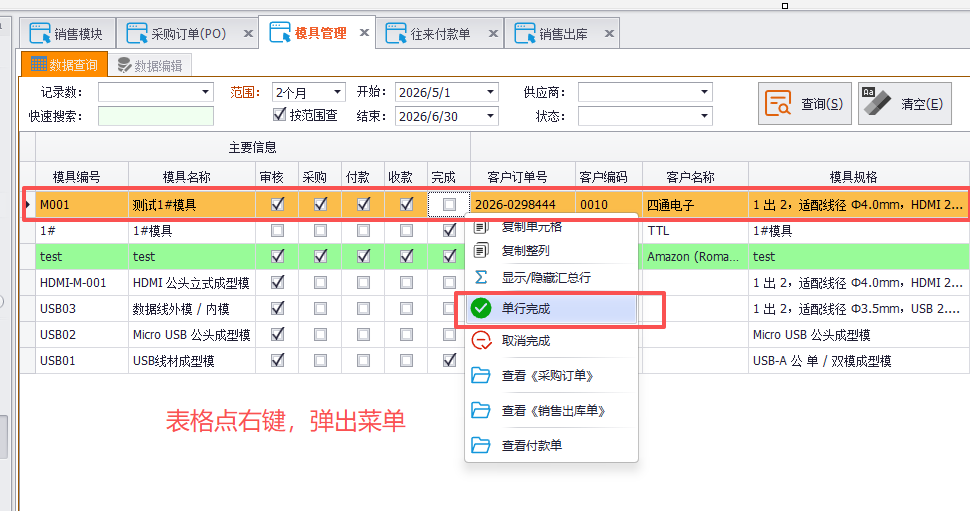Viewport: 970px width, 511px height.
Task: Click the M001 row indicator arrow
Action: click(x=28, y=204)
